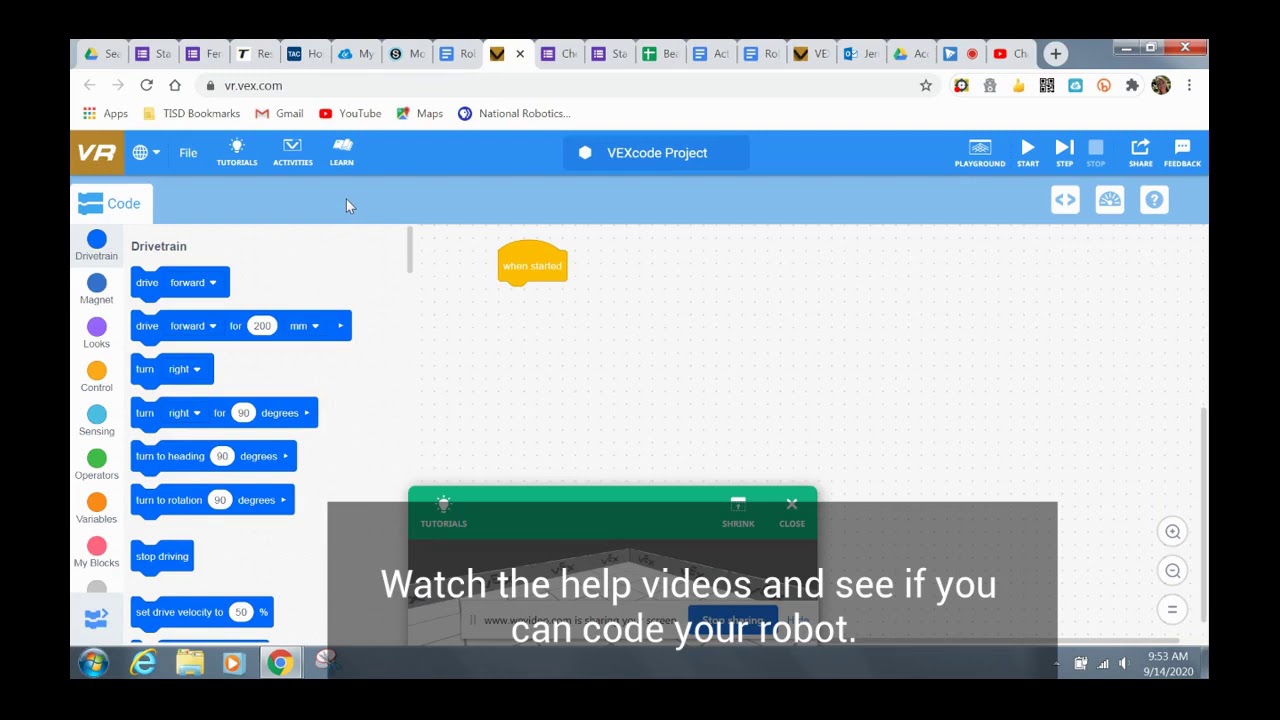Click the VEXcode Project name button
This screenshot has width=1280, height=720.
pyautogui.click(x=656, y=153)
